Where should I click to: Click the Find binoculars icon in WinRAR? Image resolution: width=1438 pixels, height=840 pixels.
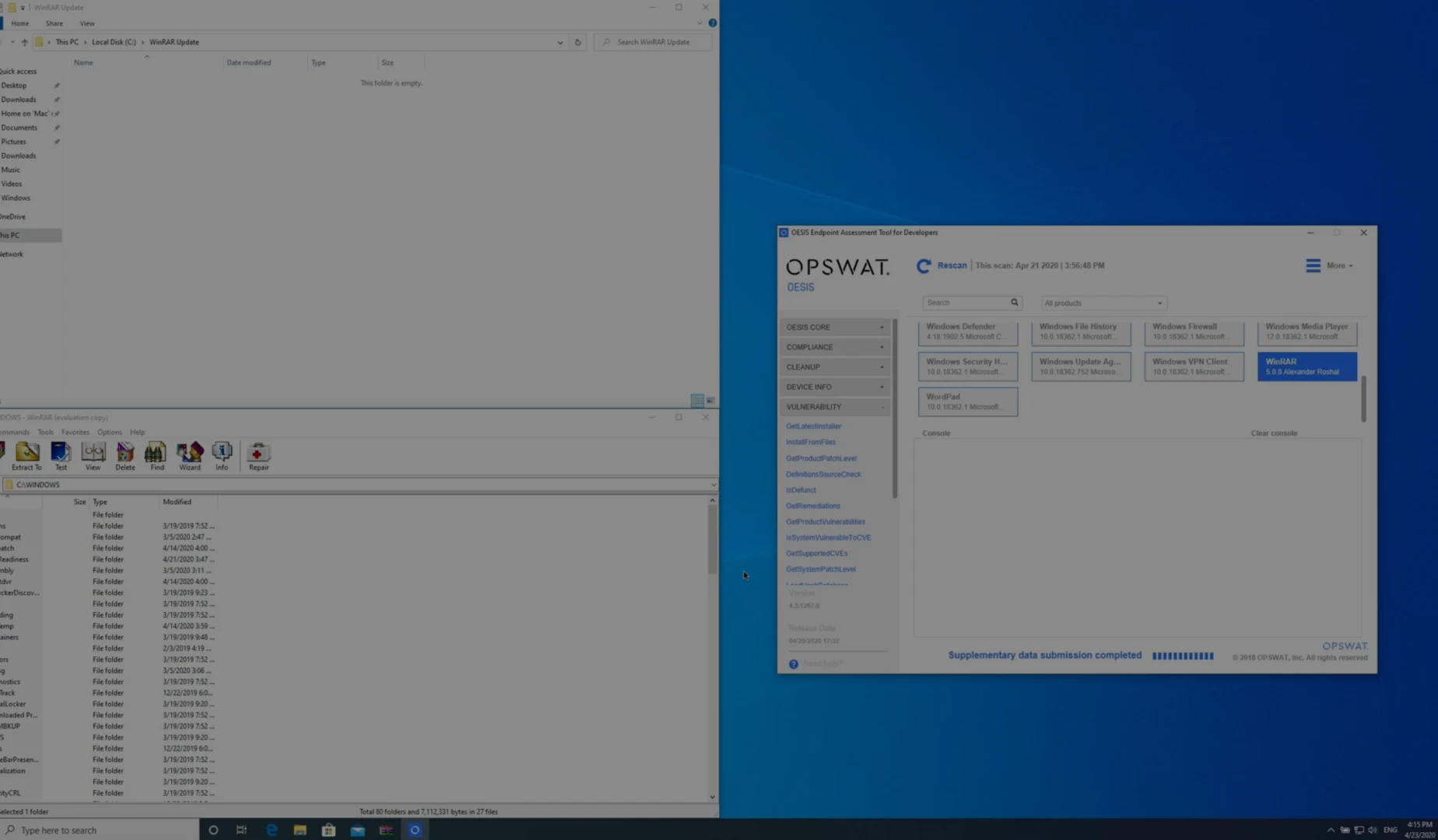point(156,456)
